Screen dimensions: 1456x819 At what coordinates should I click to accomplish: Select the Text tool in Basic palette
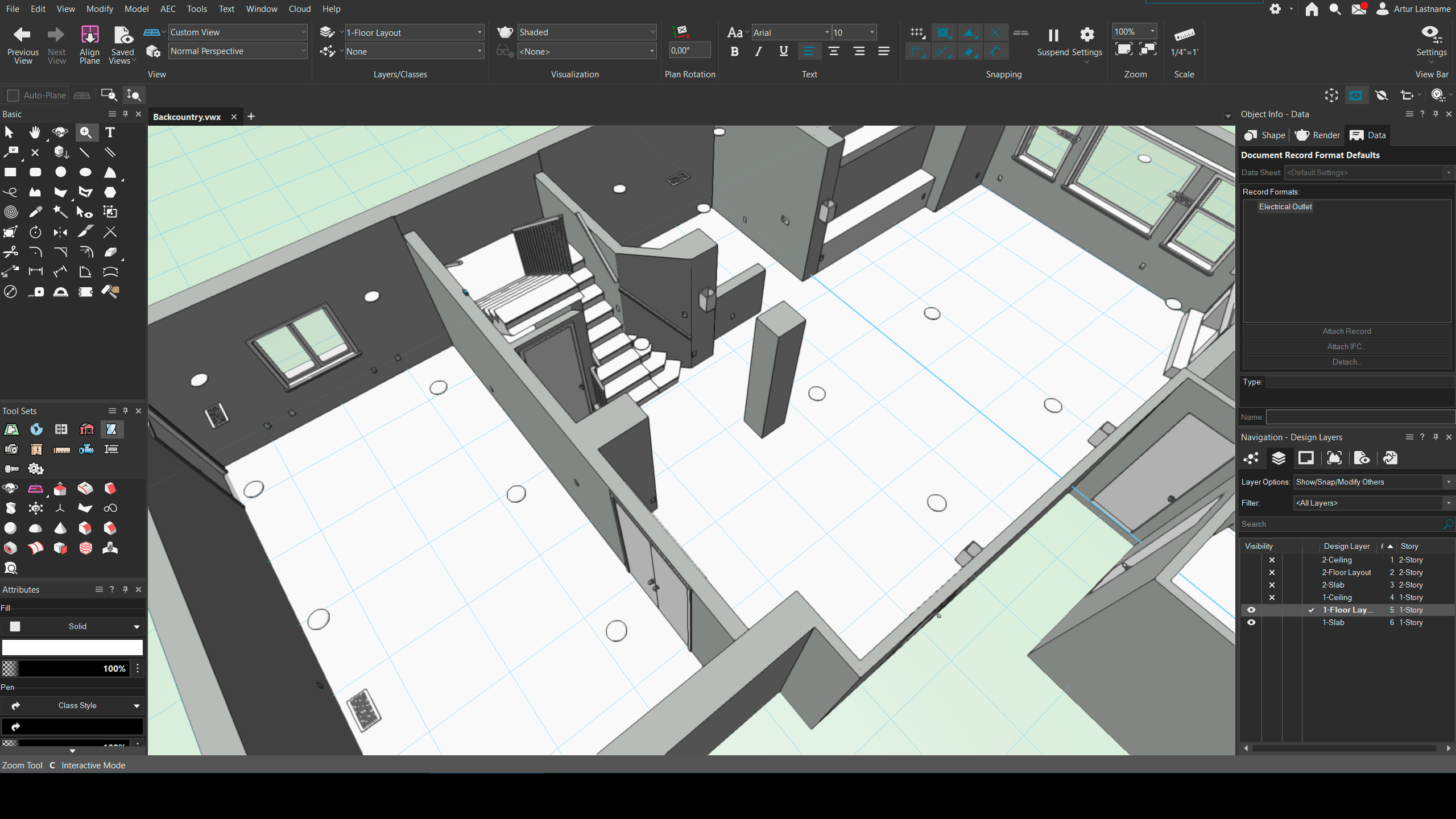pos(110,133)
